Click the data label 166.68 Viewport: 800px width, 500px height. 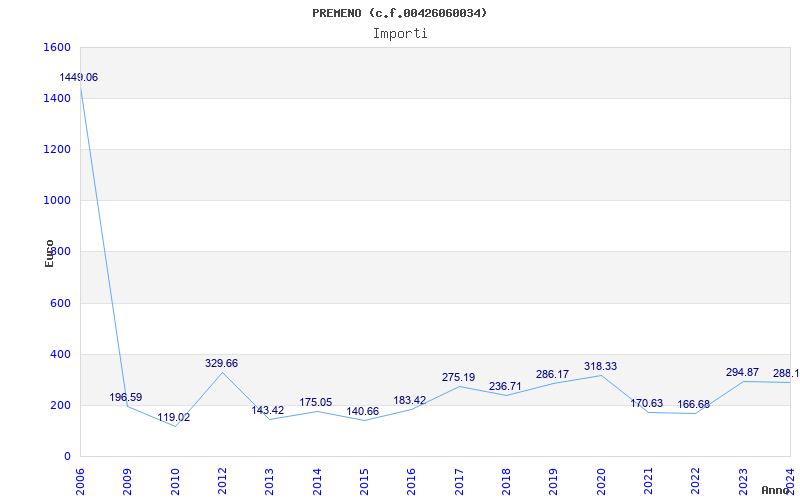coord(693,405)
